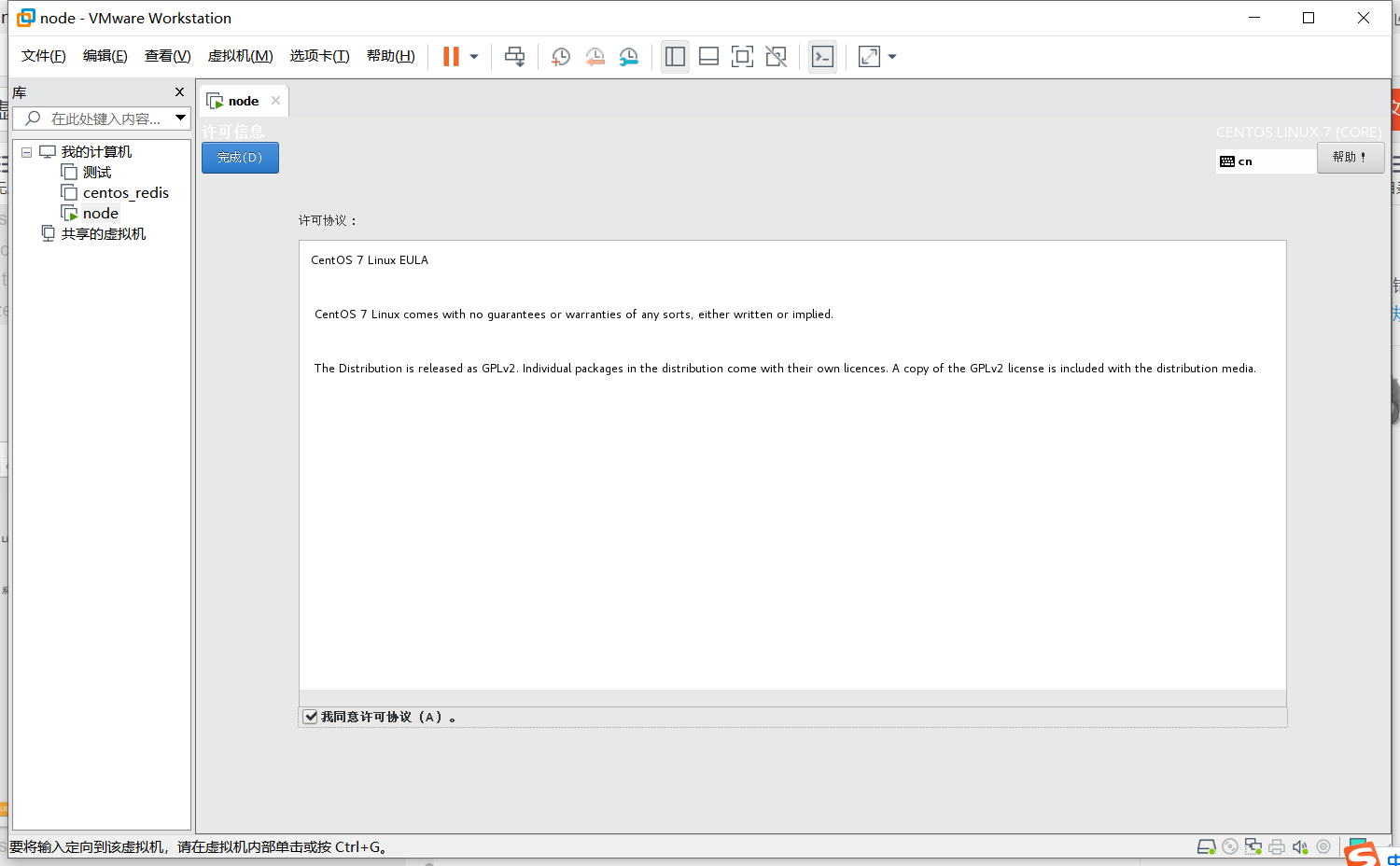
Task: Toggle the console view button
Action: pyautogui.click(x=822, y=57)
